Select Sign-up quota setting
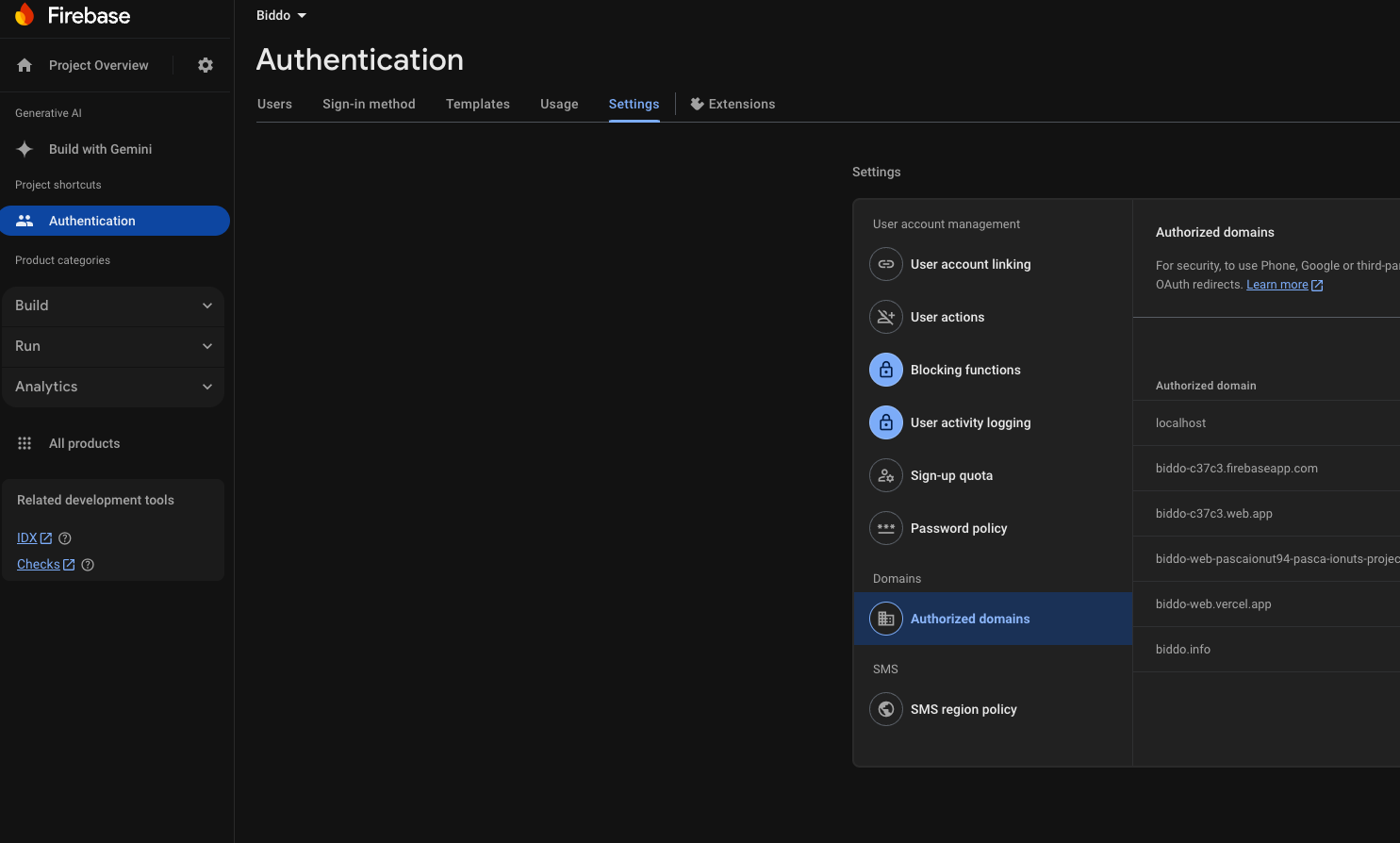 tap(993, 475)
